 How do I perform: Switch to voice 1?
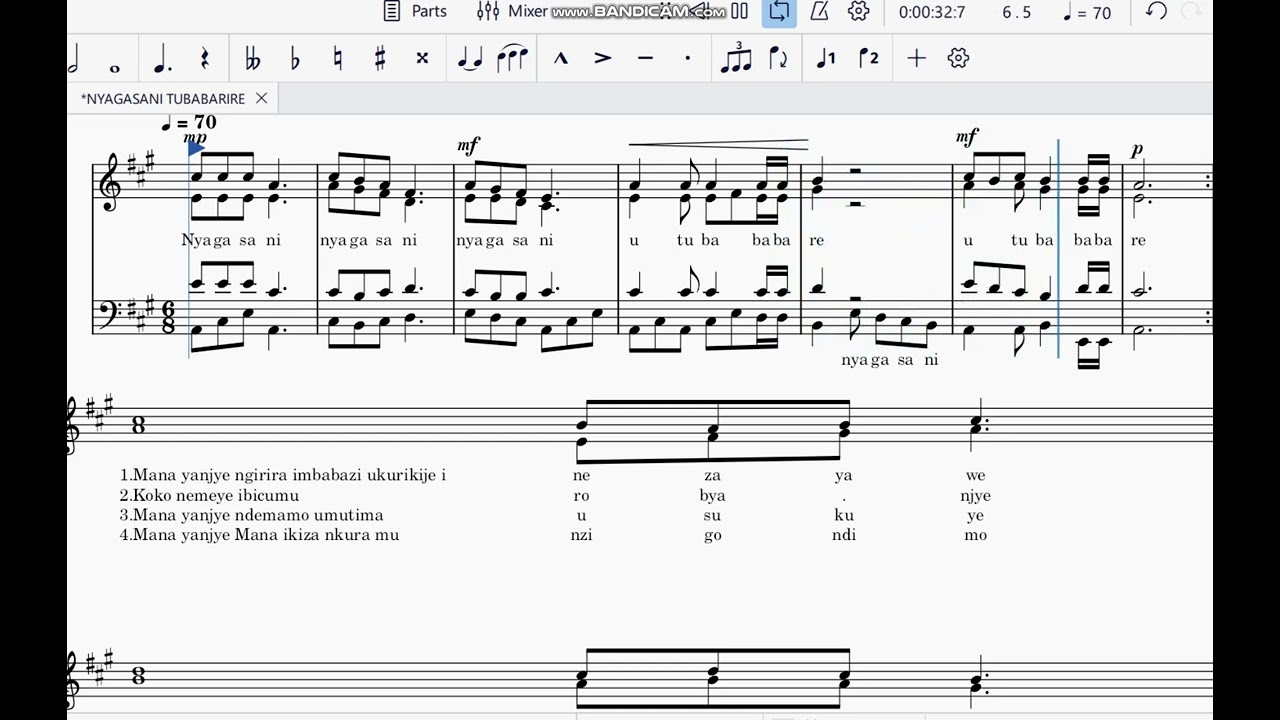(826, 59)
